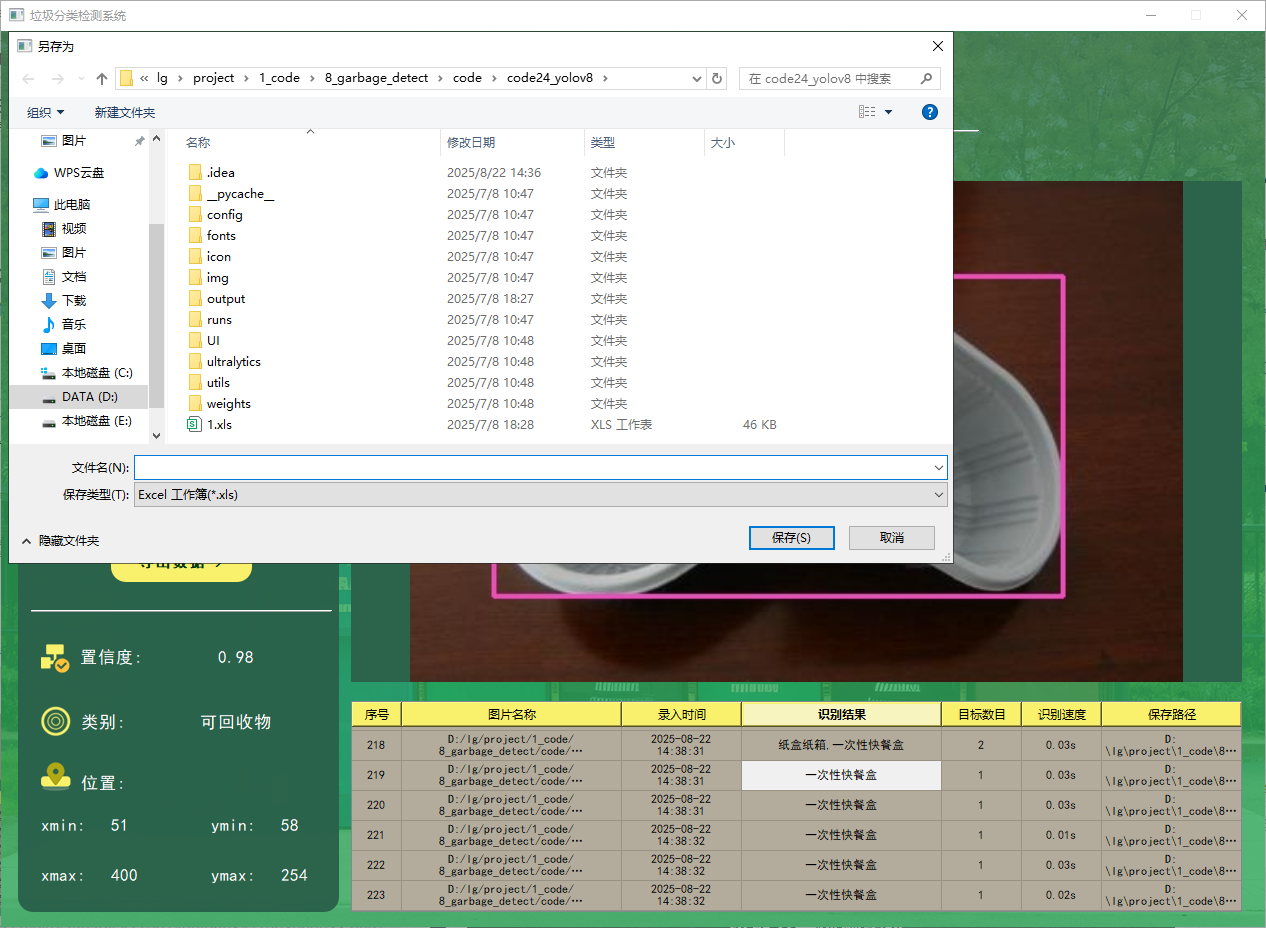
Task: Open 保存类型 dropdown
Action: coord(541,494)
